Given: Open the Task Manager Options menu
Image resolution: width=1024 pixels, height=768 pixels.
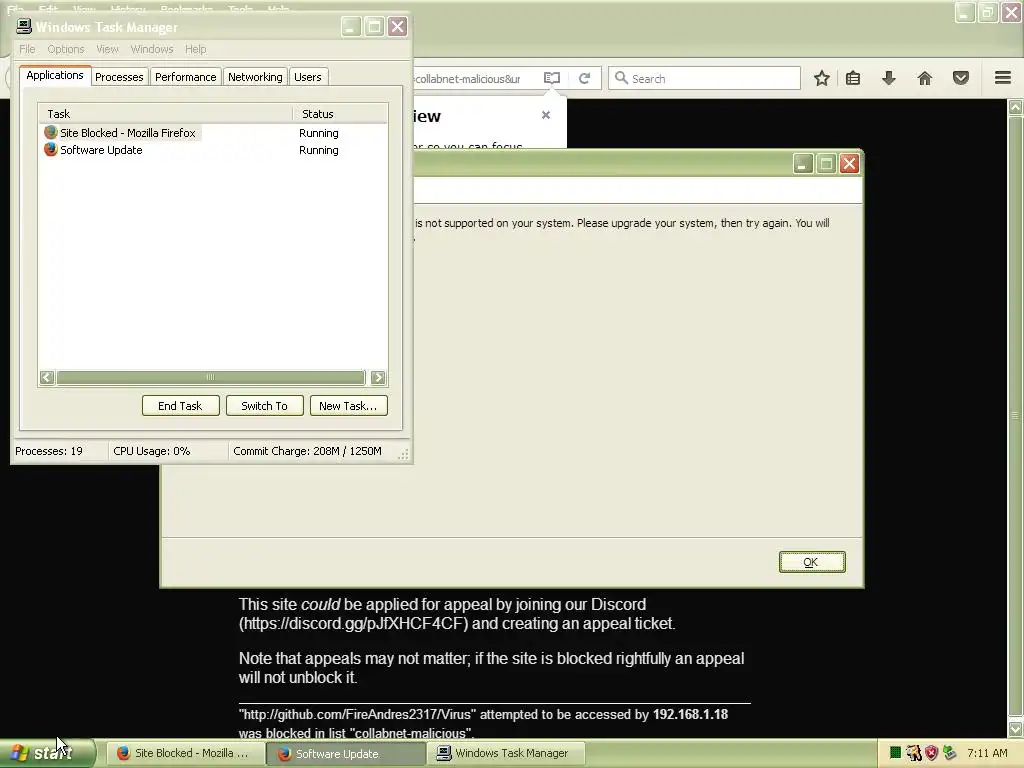Looking at the screenshot, I should coord(66,49).
